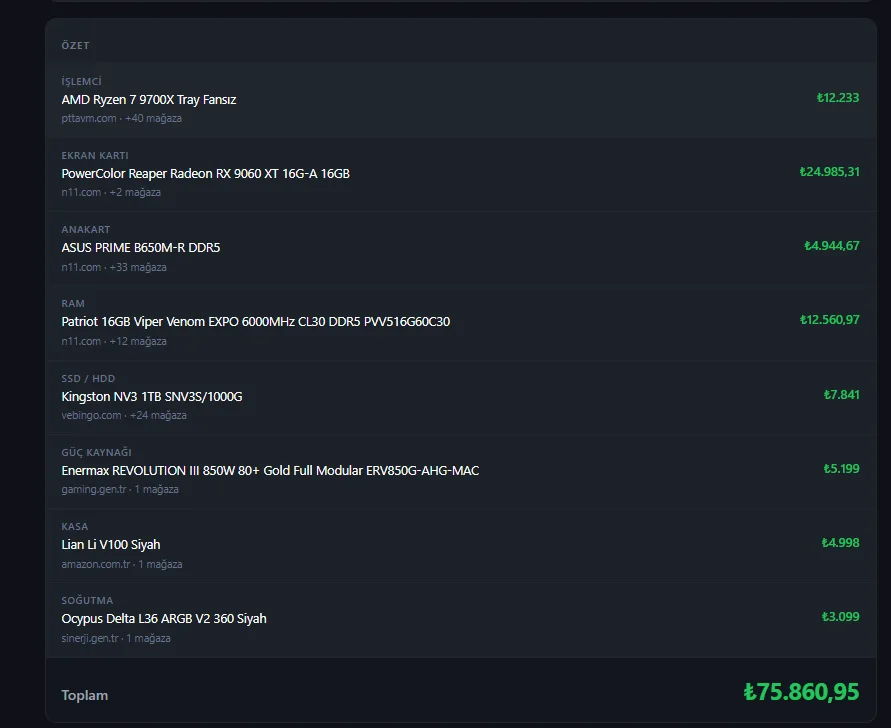Click the +33 mağaza store count text
The height and width of the screenshot is (728, 891).
[138, 267]
